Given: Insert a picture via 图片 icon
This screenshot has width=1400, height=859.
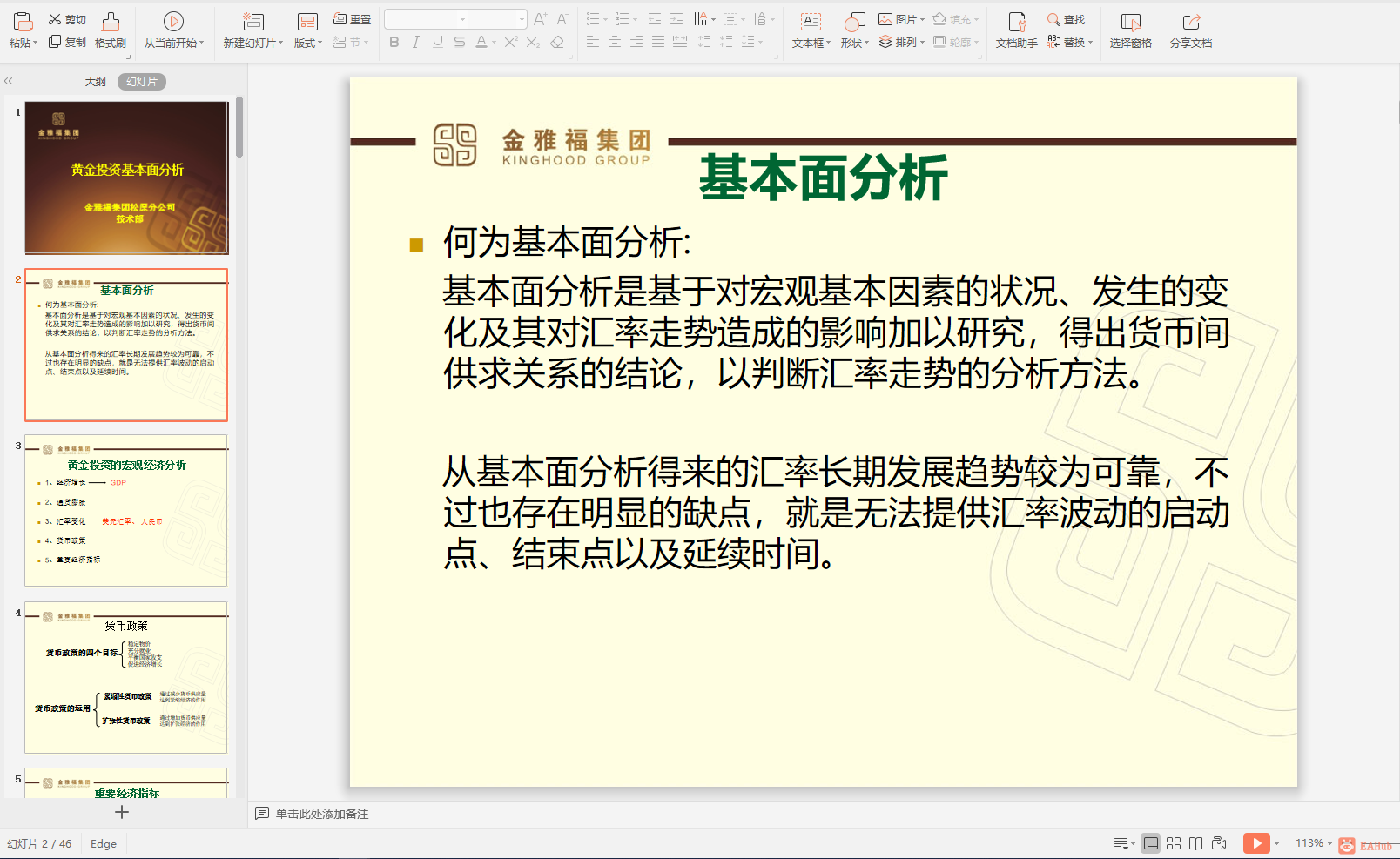Looking at the screenshot, I should coord(899,18).
